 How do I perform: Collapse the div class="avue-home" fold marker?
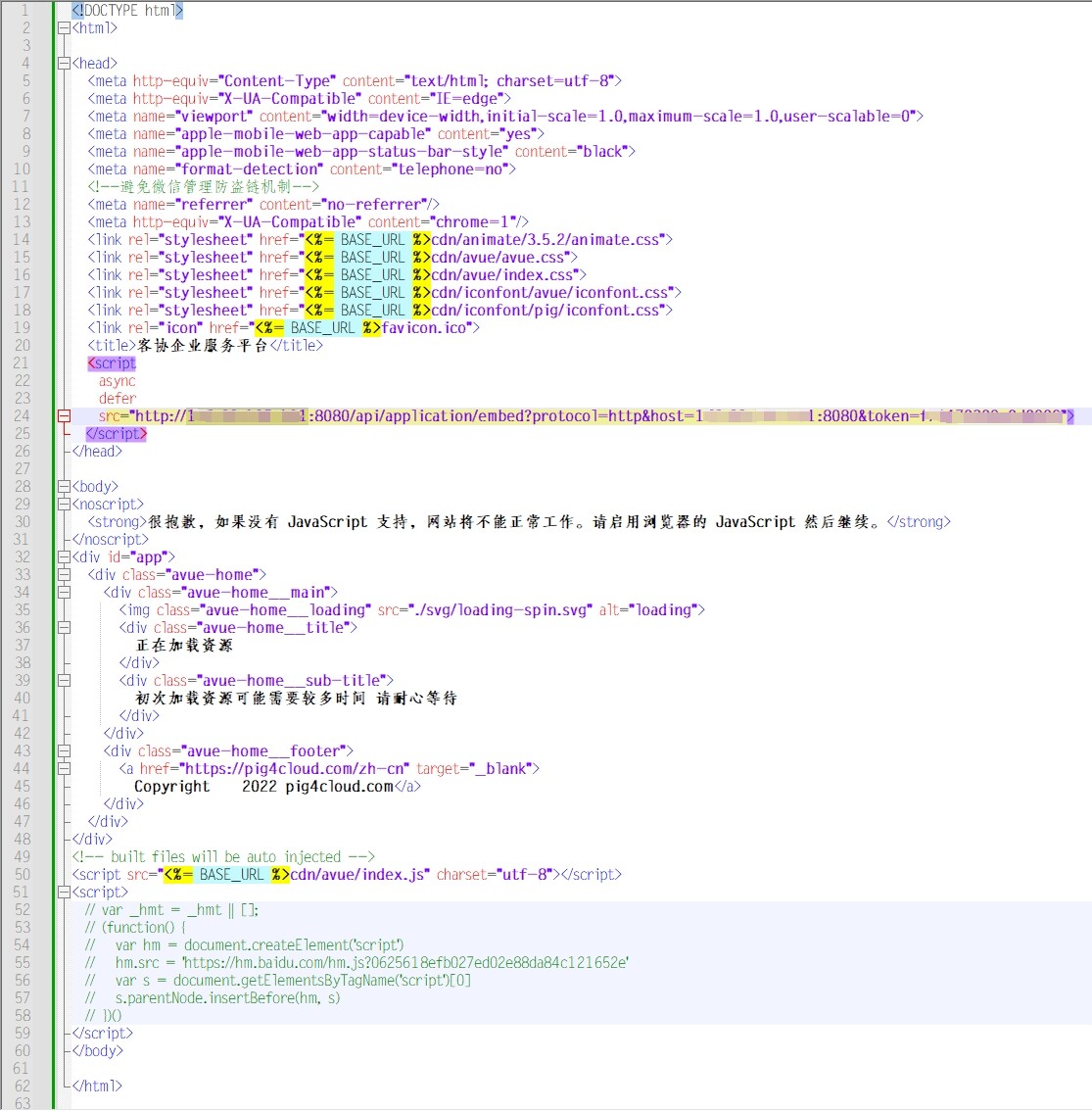[x=64, y=575]
